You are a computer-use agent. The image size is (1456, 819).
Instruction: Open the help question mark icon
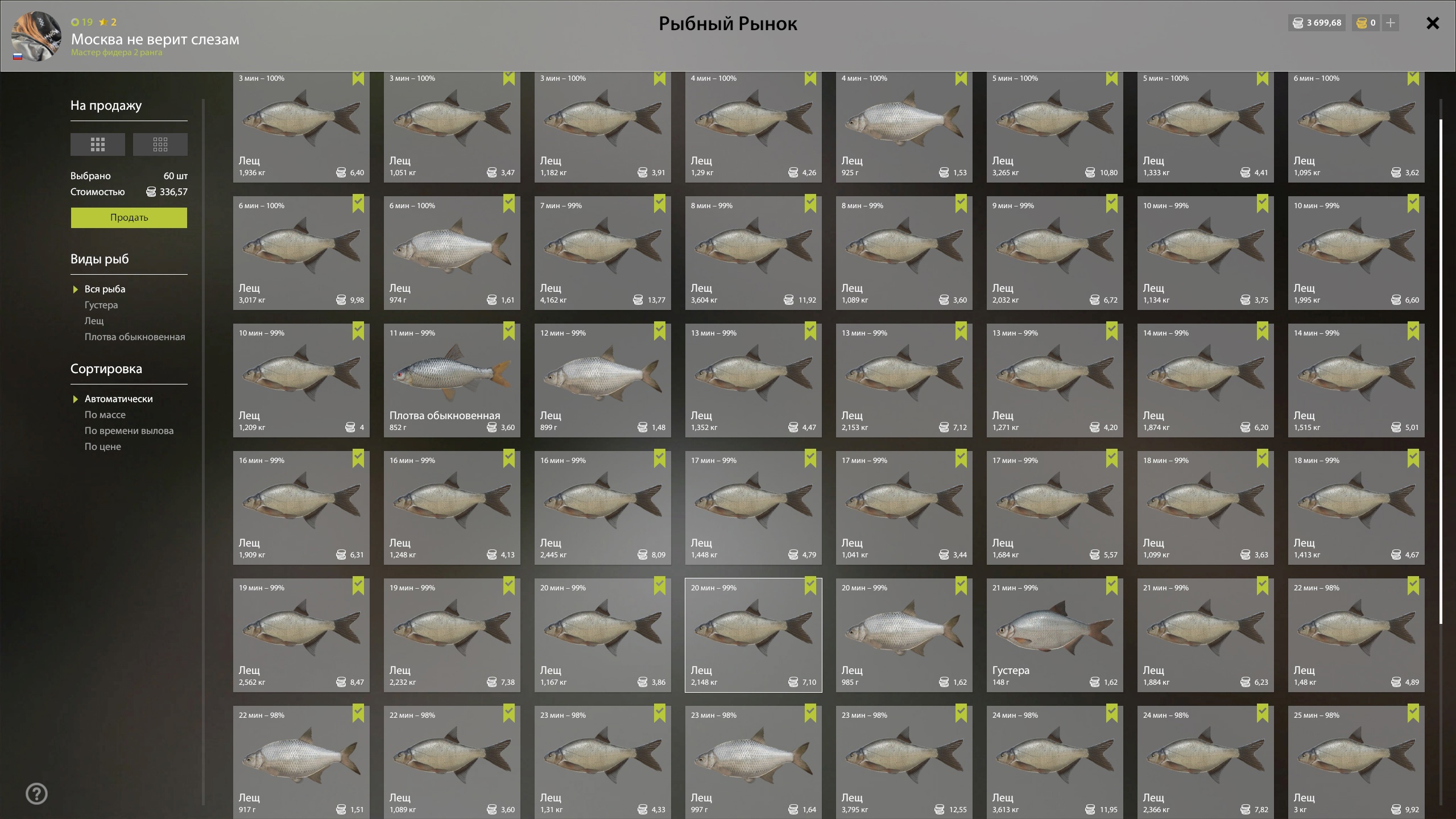[x=36, y=794]
